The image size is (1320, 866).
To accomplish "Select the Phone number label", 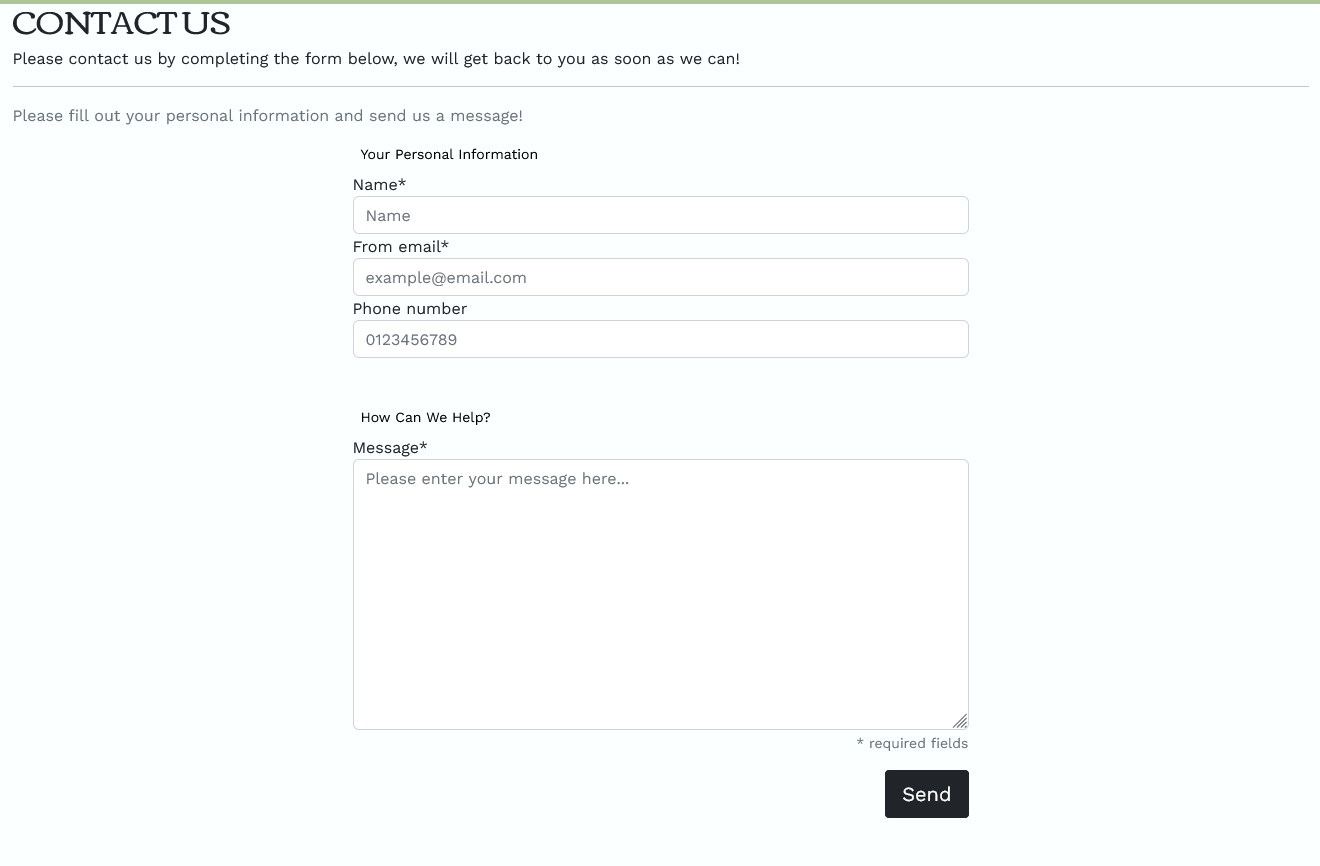I will point(410,309).
